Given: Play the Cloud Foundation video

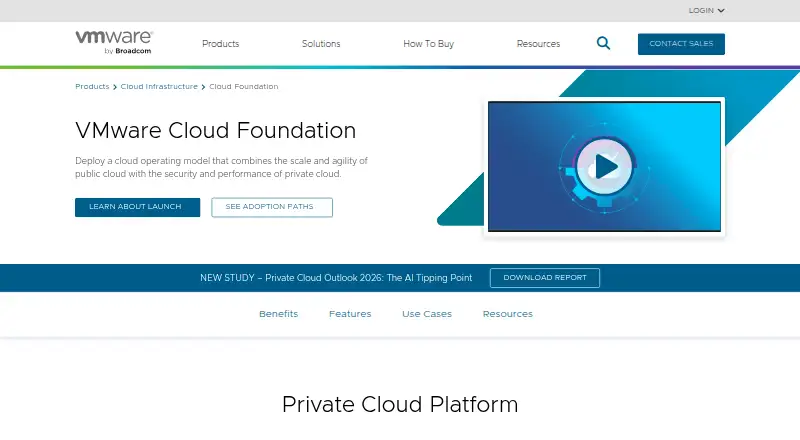Looking at the screenshot, I should 606,166.
